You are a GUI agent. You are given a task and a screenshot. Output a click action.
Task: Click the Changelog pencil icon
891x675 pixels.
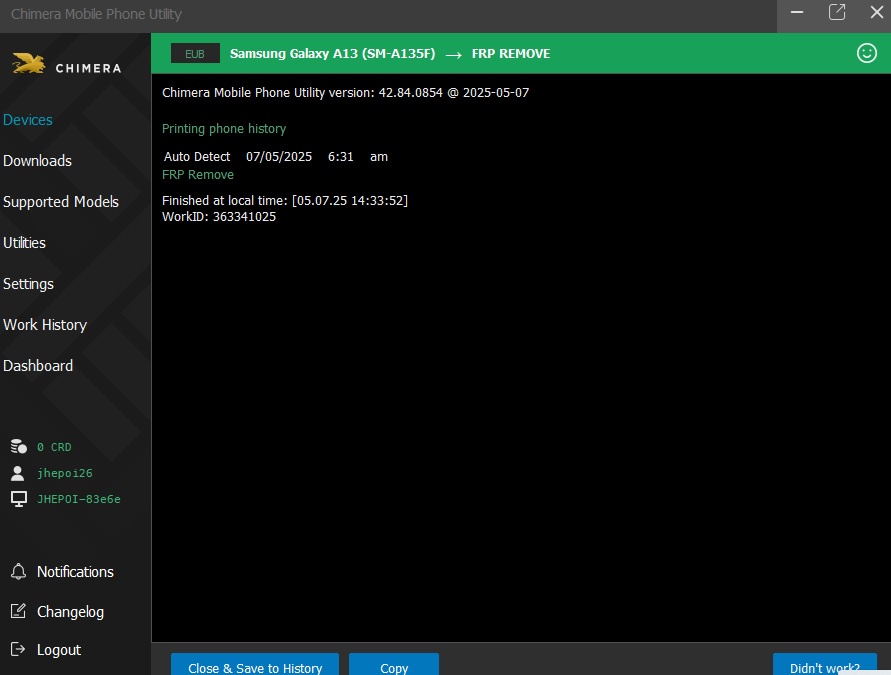[x=18, y=611]
